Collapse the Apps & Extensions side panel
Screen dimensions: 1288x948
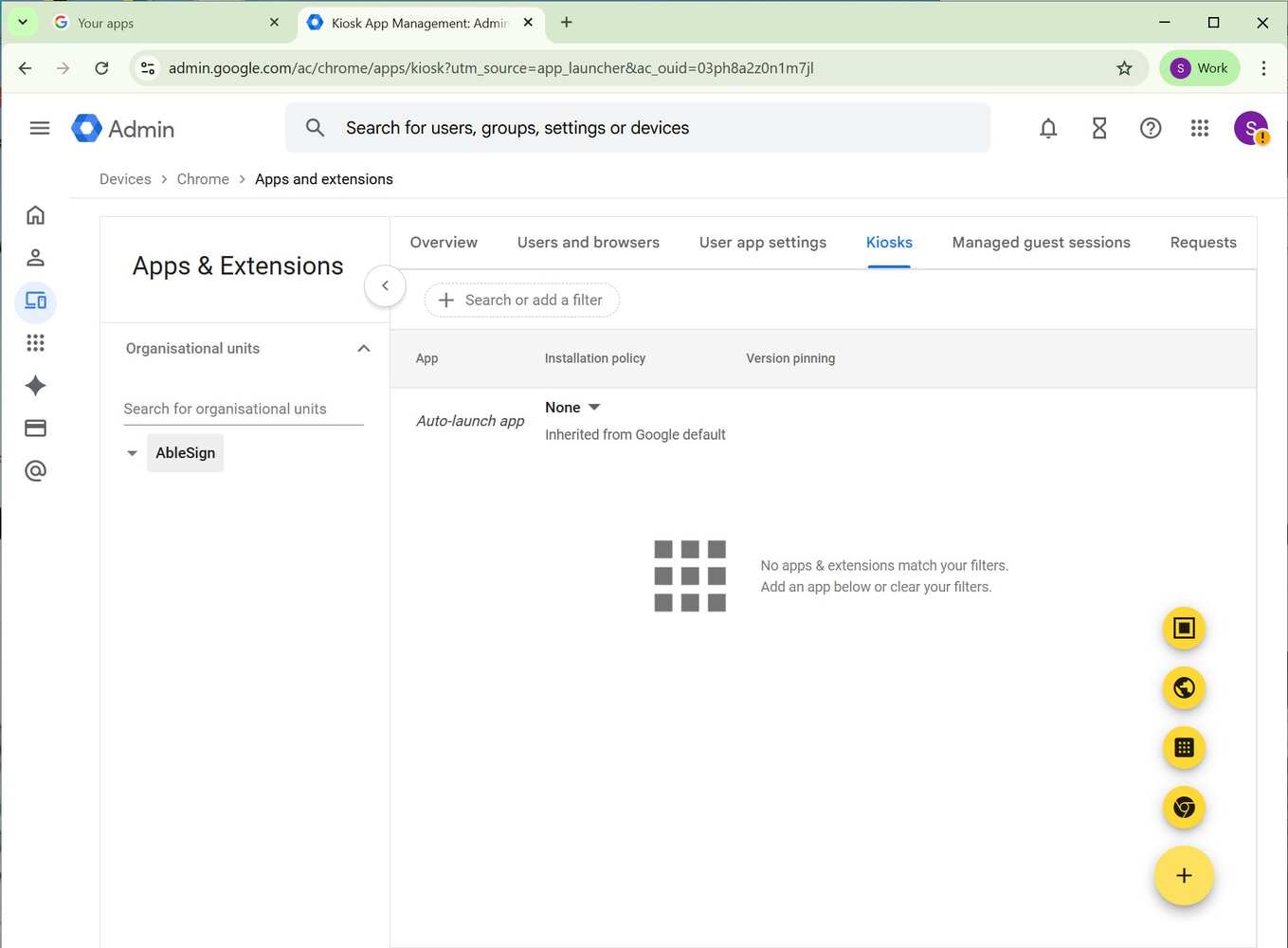[385, 285]
